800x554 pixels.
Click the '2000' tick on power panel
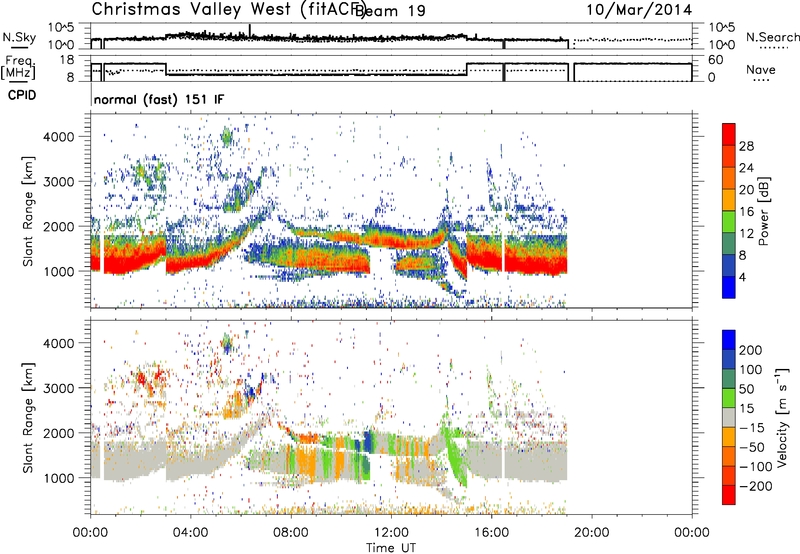click(x=58, y=226)
